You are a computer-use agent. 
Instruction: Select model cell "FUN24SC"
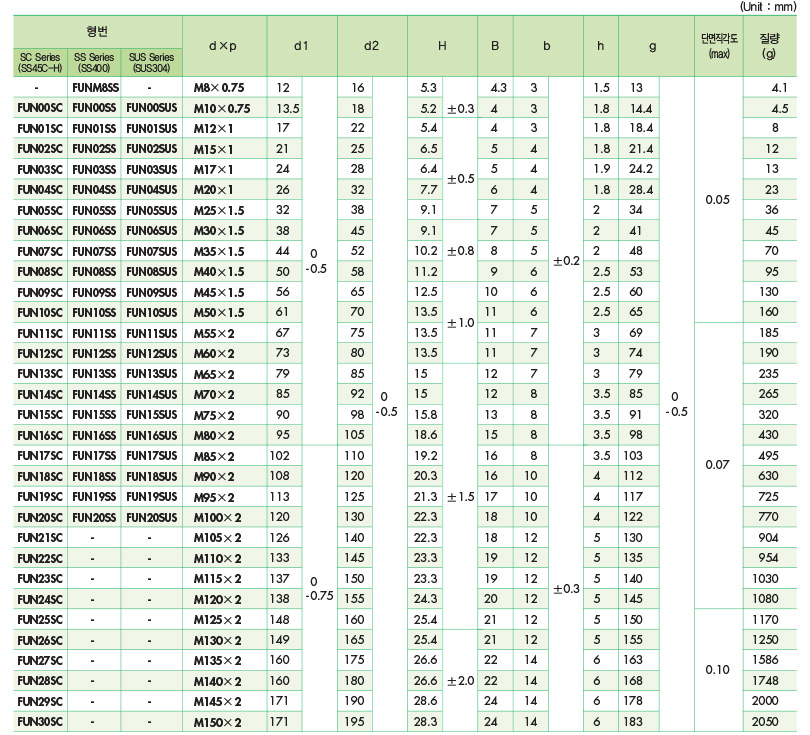(40, 599)
